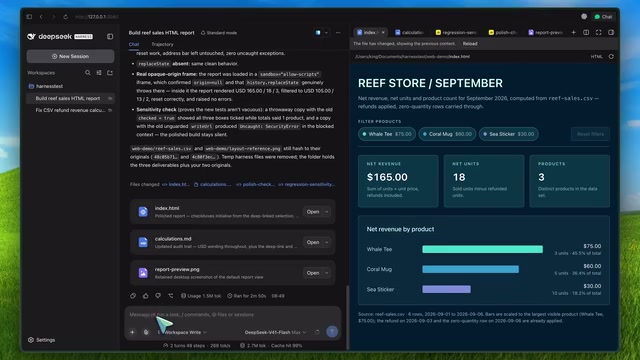This screenshot has height=360, width=640.
Task: Send the message with arrow button
Action: click(332, 332)
